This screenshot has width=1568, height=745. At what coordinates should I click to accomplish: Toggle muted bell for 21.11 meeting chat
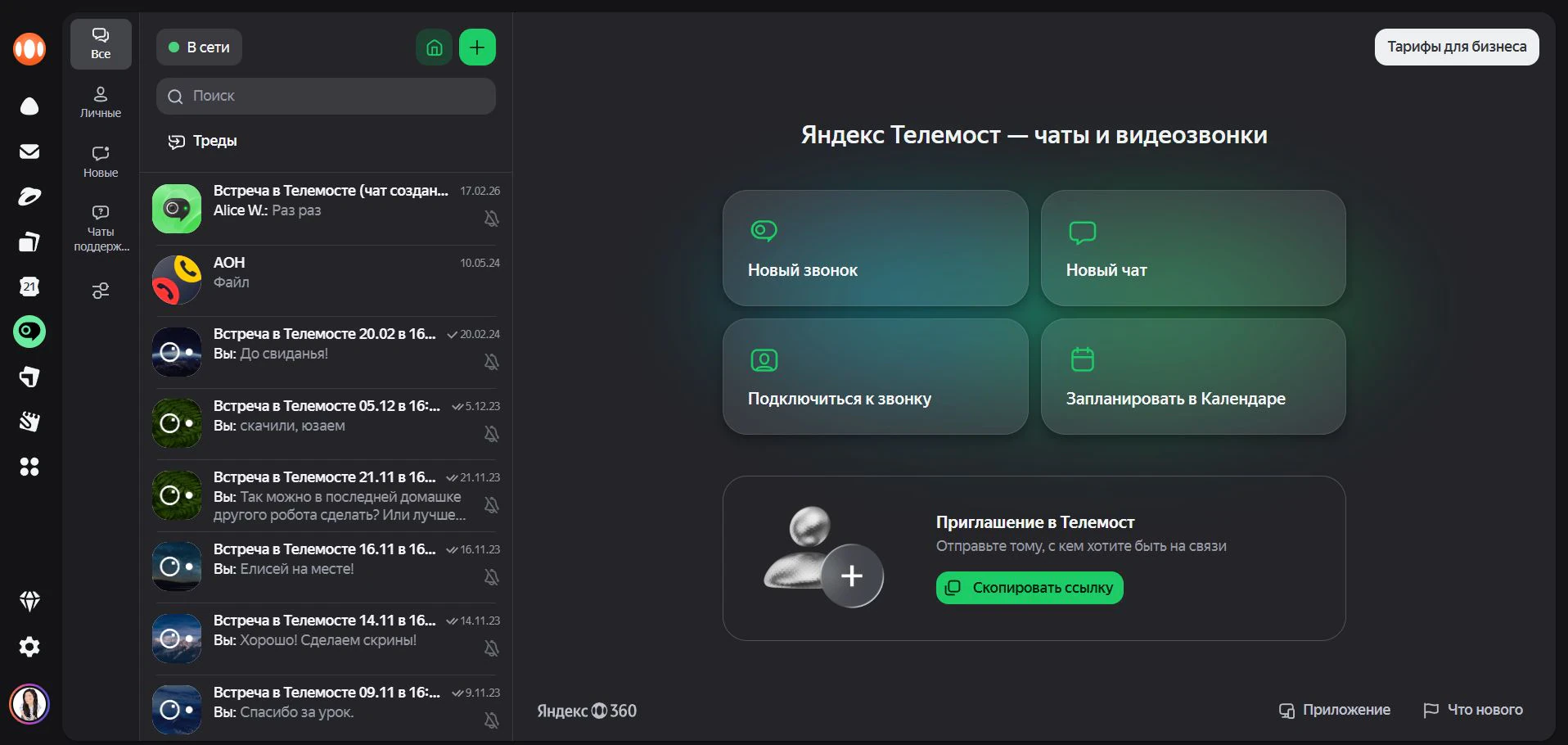click(492, 505)
